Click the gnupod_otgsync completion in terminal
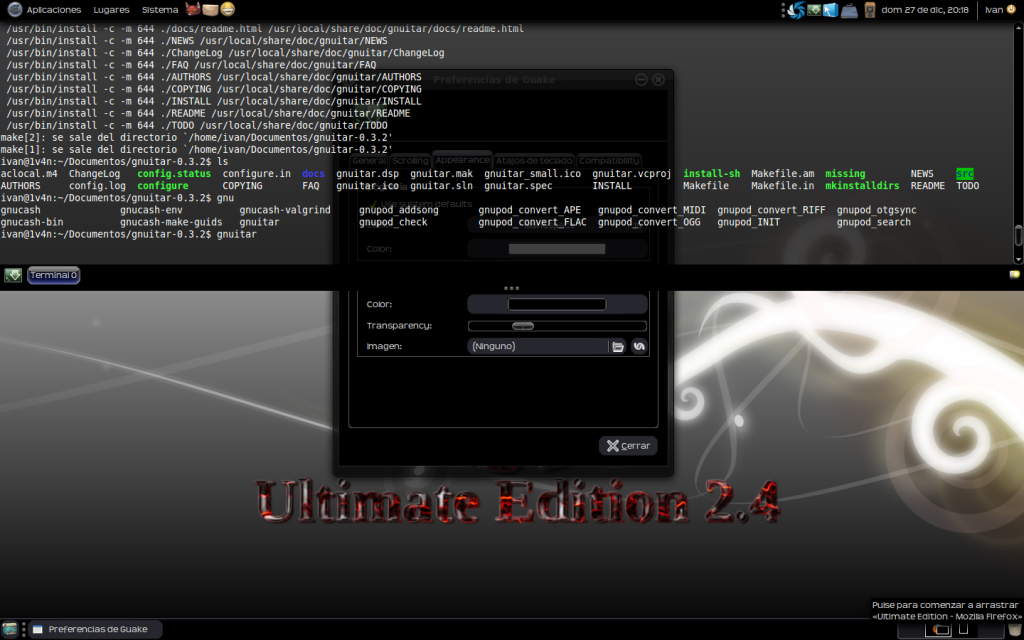Screen dimensions: 1024x640 (x=876, y=210)
